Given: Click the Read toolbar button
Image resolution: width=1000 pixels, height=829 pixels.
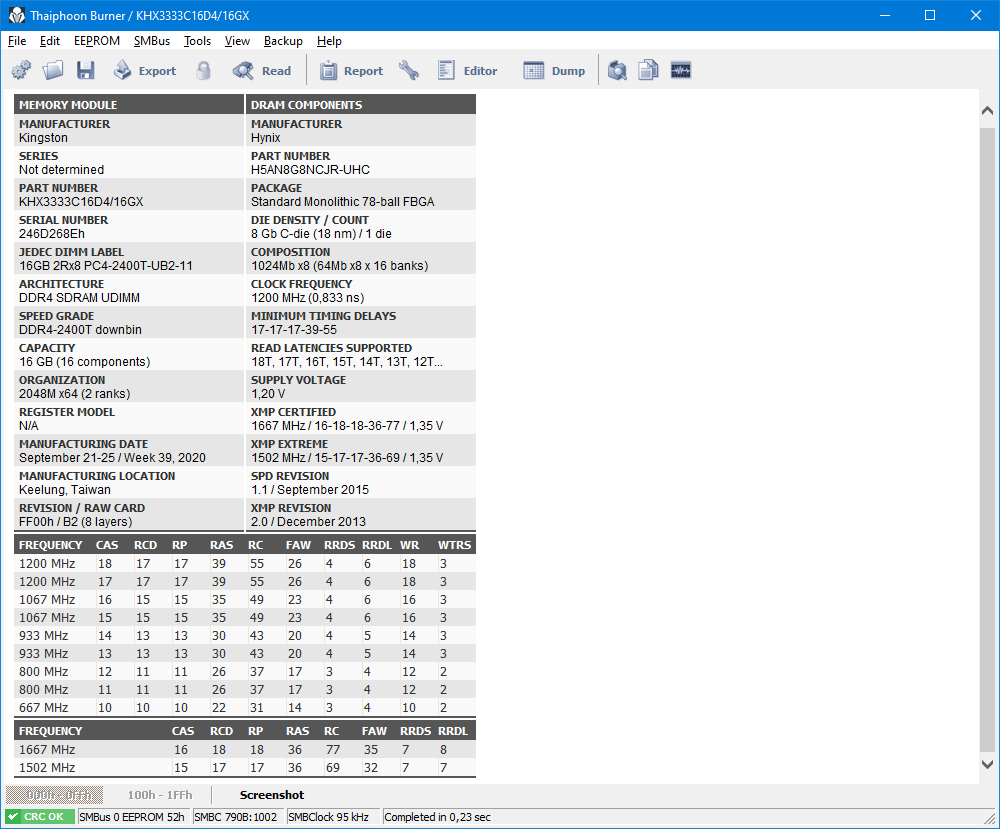Looking at the screenshot, I should [x=261, y=70].
